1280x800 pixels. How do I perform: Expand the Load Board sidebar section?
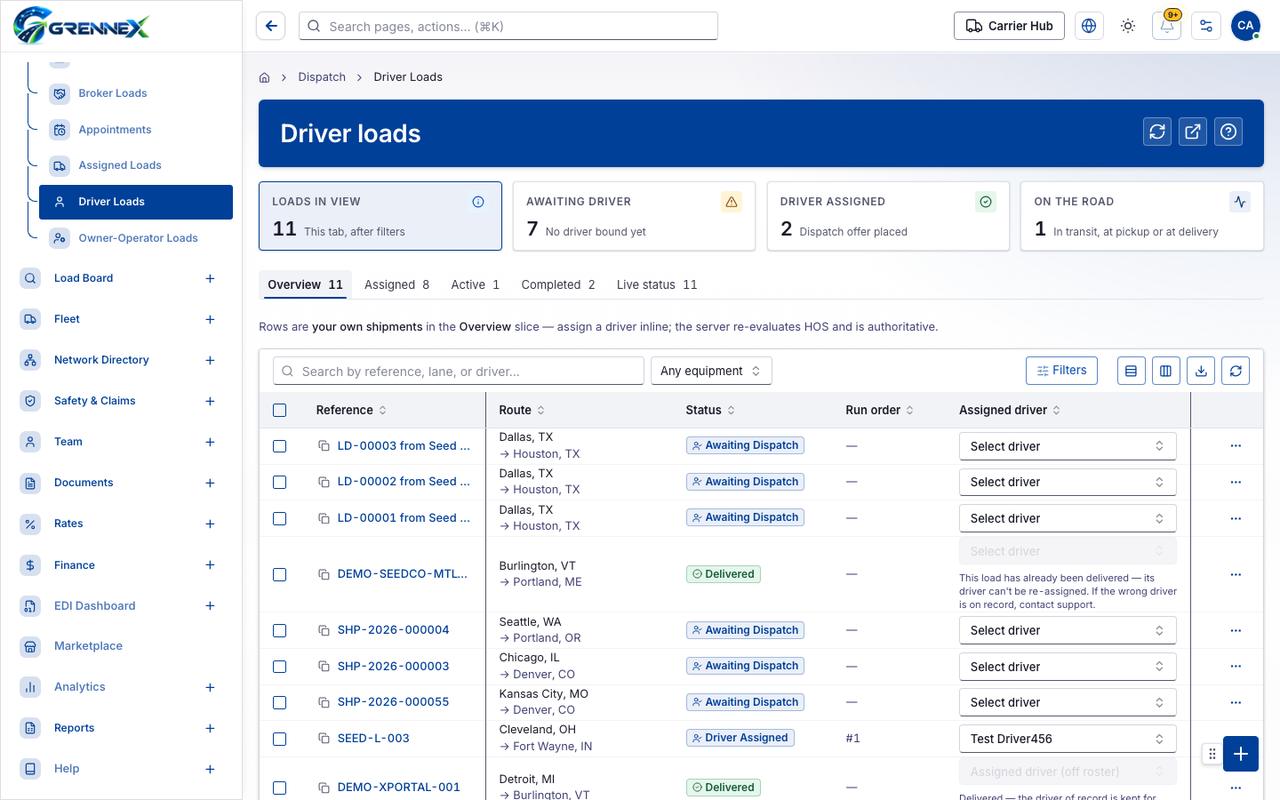point(210,278)
